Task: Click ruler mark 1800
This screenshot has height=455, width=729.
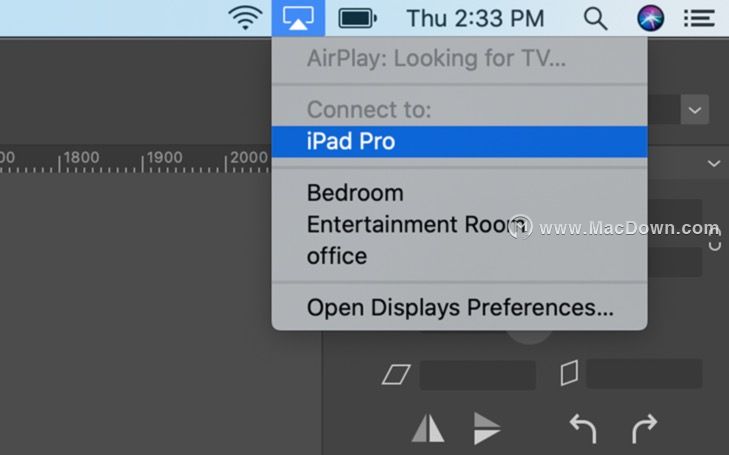Action: click(x=81, y=157)
